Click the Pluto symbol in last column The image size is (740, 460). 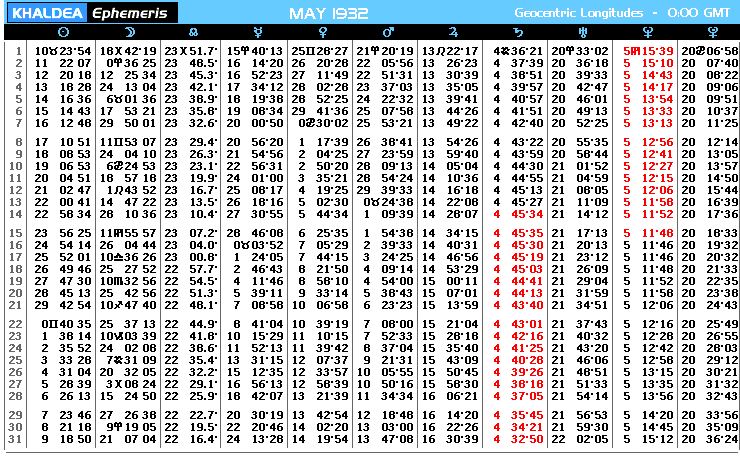[x=713, y=32]
